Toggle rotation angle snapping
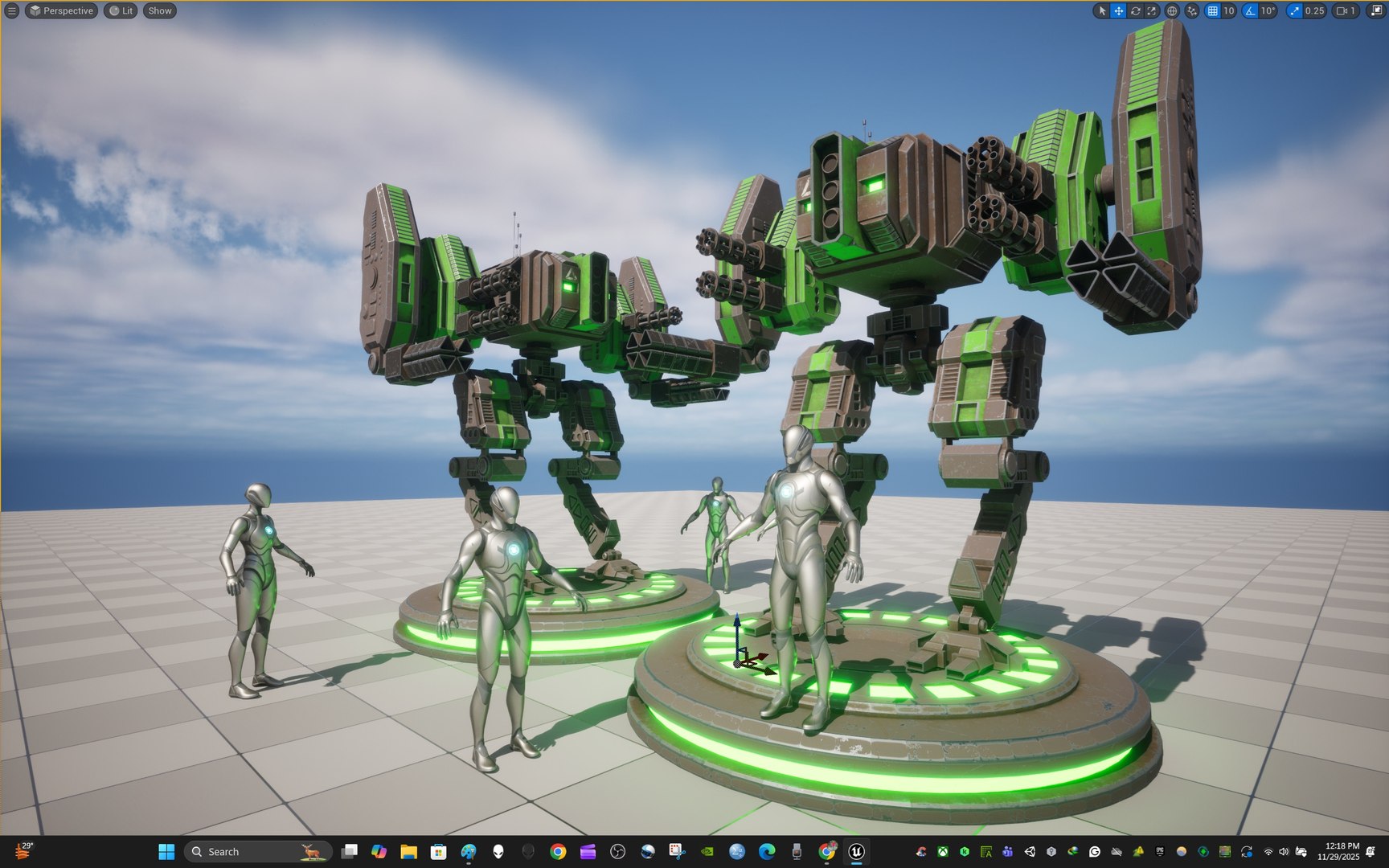 pos(1250,10)
